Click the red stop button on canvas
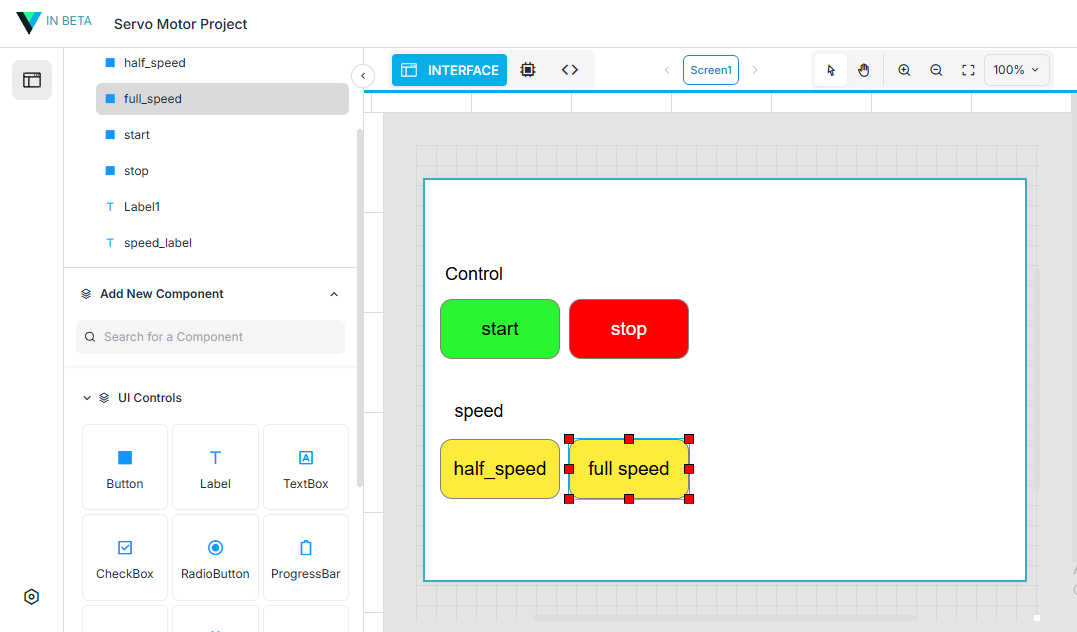The image size is (1077, 632). click(x=628, y=329)
